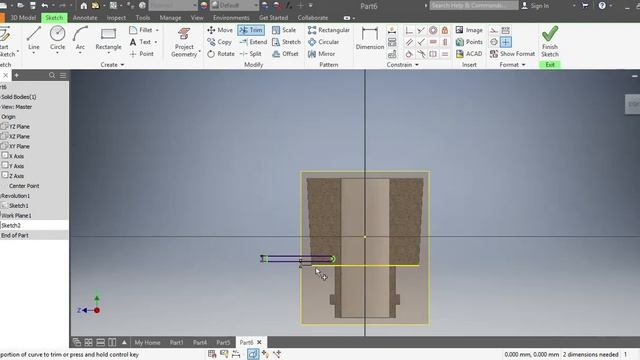Screen dimensions: 640x360
Task: Open the help question mark icon
Action: tap(602, 6)
